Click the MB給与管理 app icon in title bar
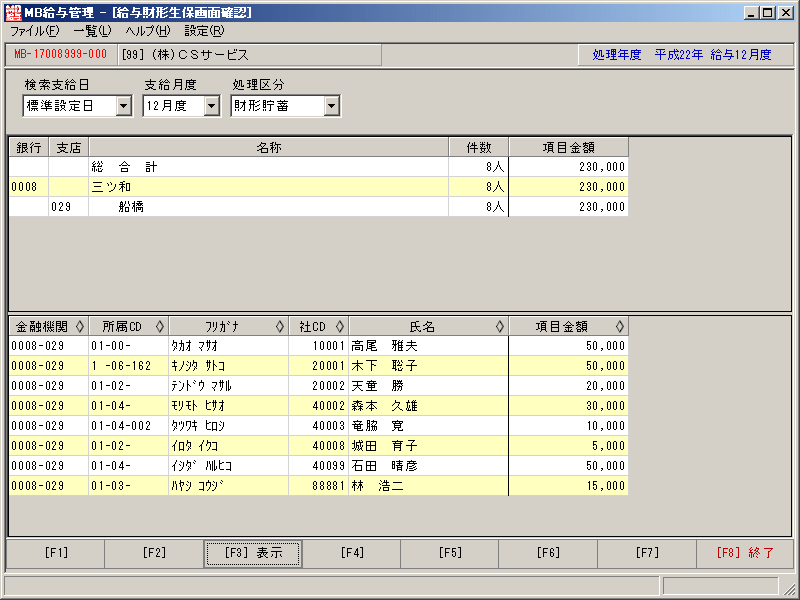 click(13, 13)
